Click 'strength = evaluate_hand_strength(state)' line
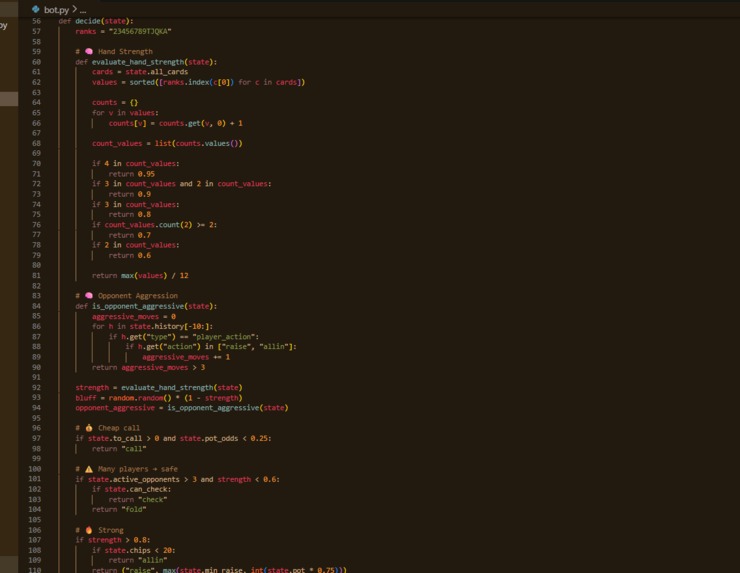The height and width of the screenshot is (573, 740). coord(159,388)
